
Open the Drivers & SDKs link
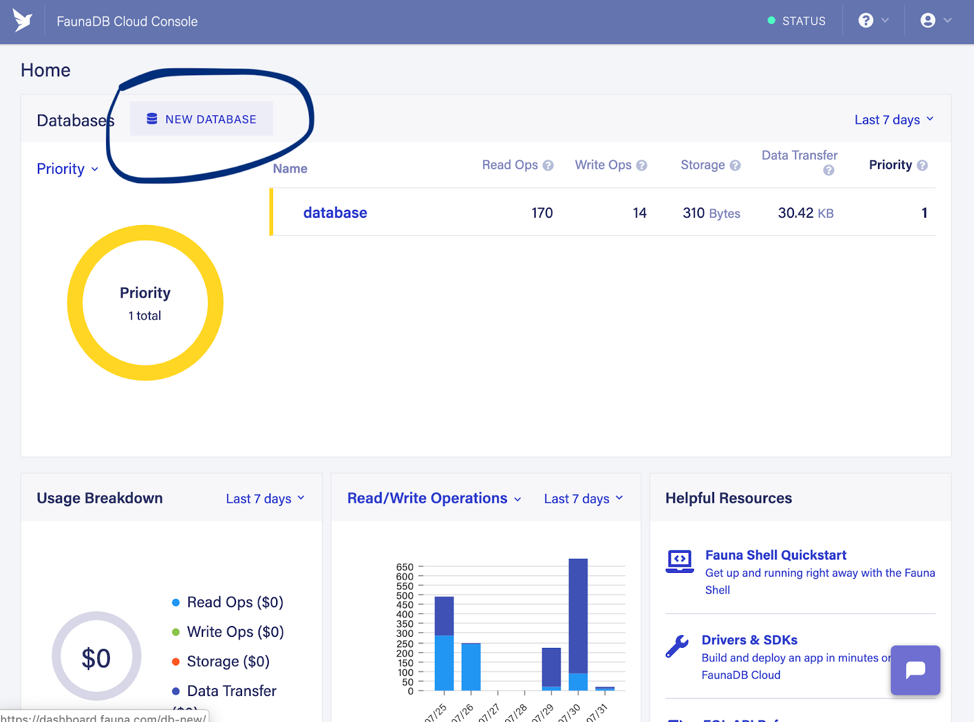(749, 640)
